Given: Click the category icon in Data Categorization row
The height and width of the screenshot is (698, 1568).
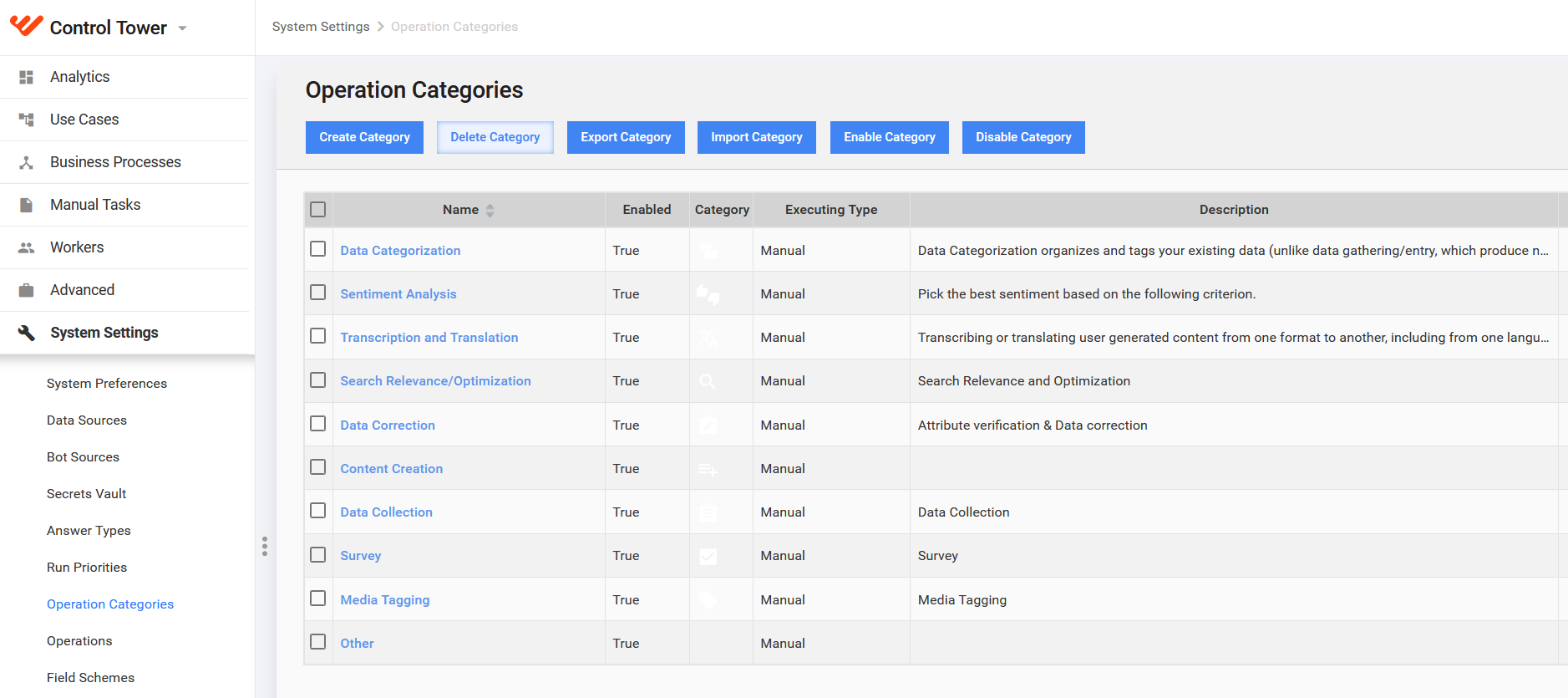Looking at the screenshot, I should [x=708, y=251].
